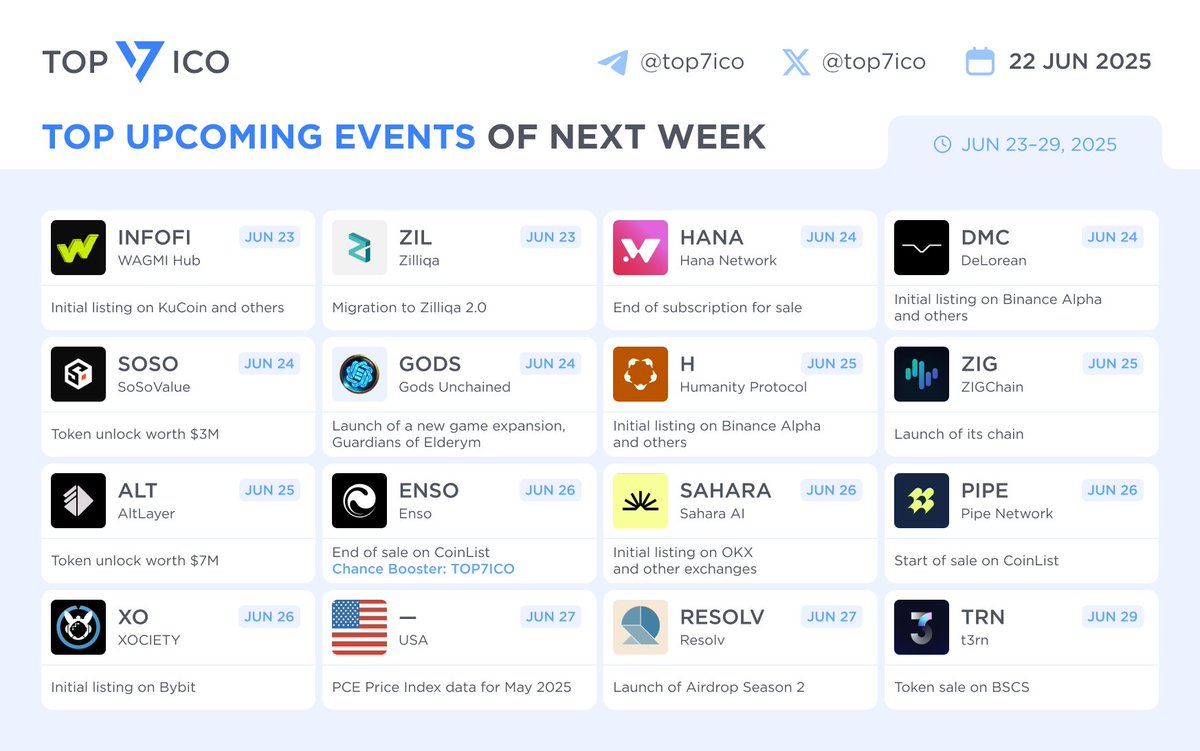Click the SoSoValue cube logo
1200x751 pixels.
[78, 374]
